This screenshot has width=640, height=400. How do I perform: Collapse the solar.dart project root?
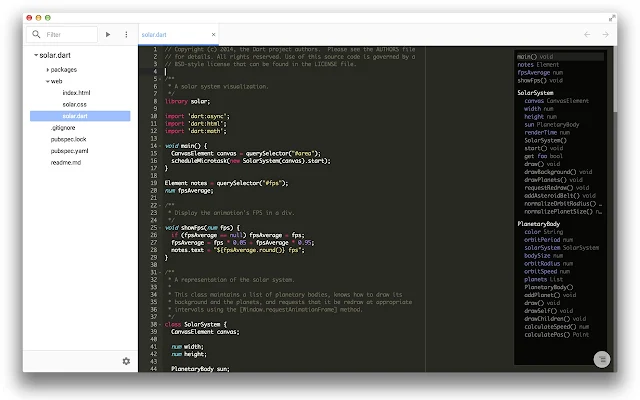coord(36,55)
